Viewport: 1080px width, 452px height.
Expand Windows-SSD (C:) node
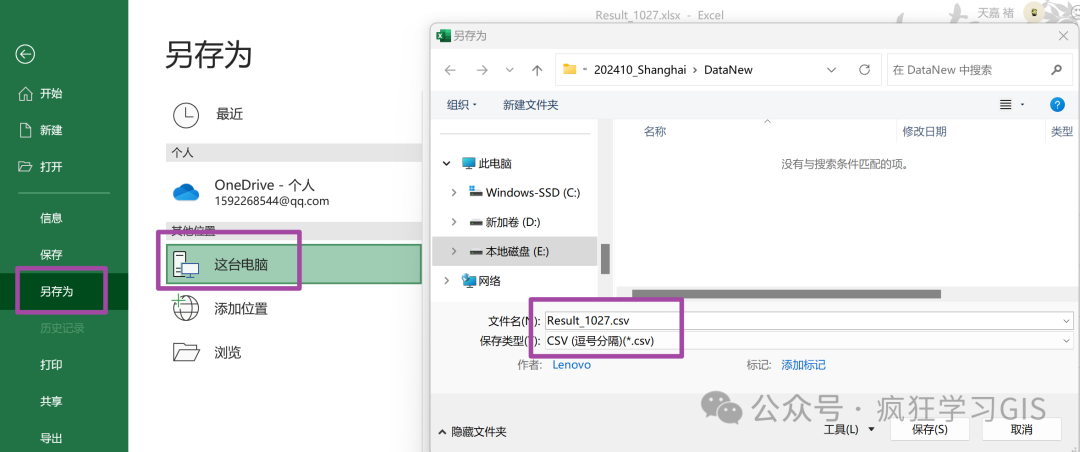tap(454, 193)
